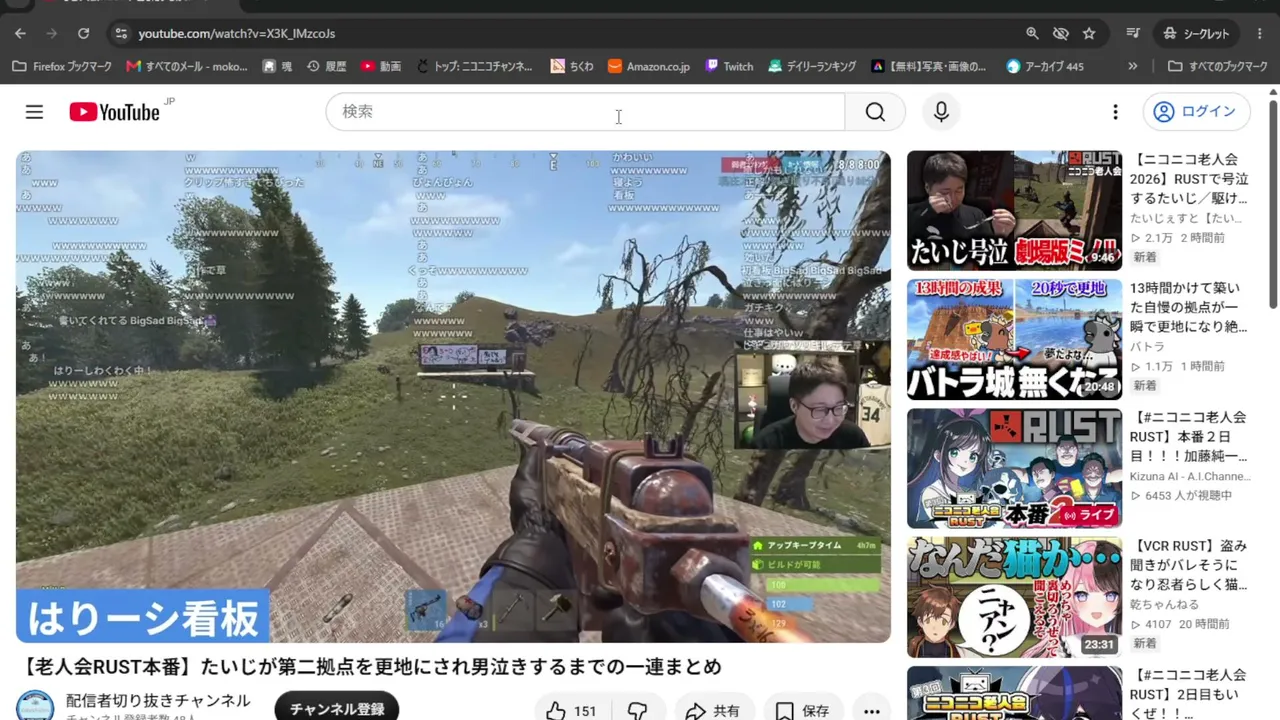Image resolution: width=1280 pixels, height=720 pixels.
Task: Subscribe with the チャンネル登録 button
Action: coord(337,708)
